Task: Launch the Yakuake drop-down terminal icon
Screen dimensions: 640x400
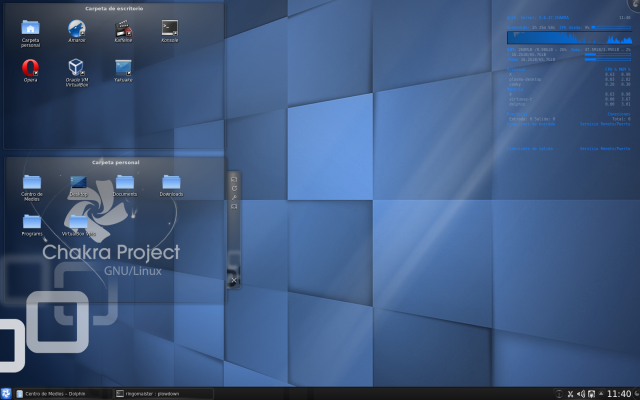Action: [123, 68]
